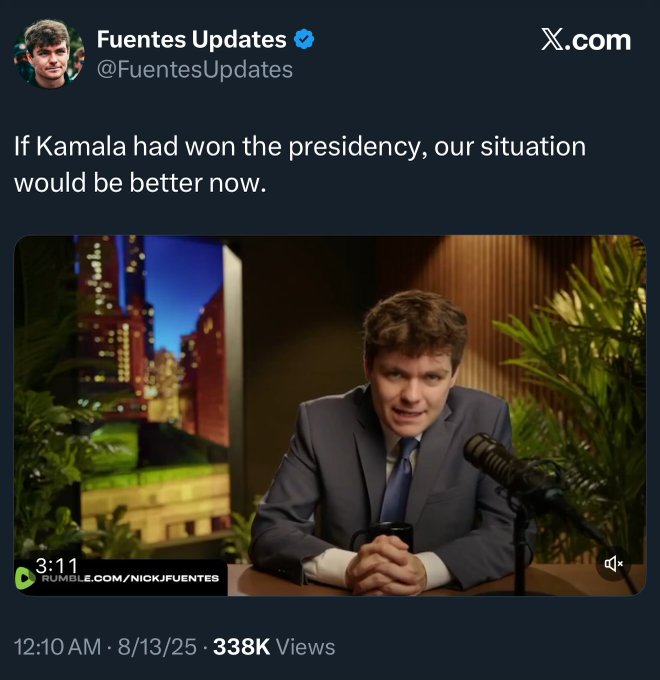Unmute the video with the speaker icon

pos(614,564)
